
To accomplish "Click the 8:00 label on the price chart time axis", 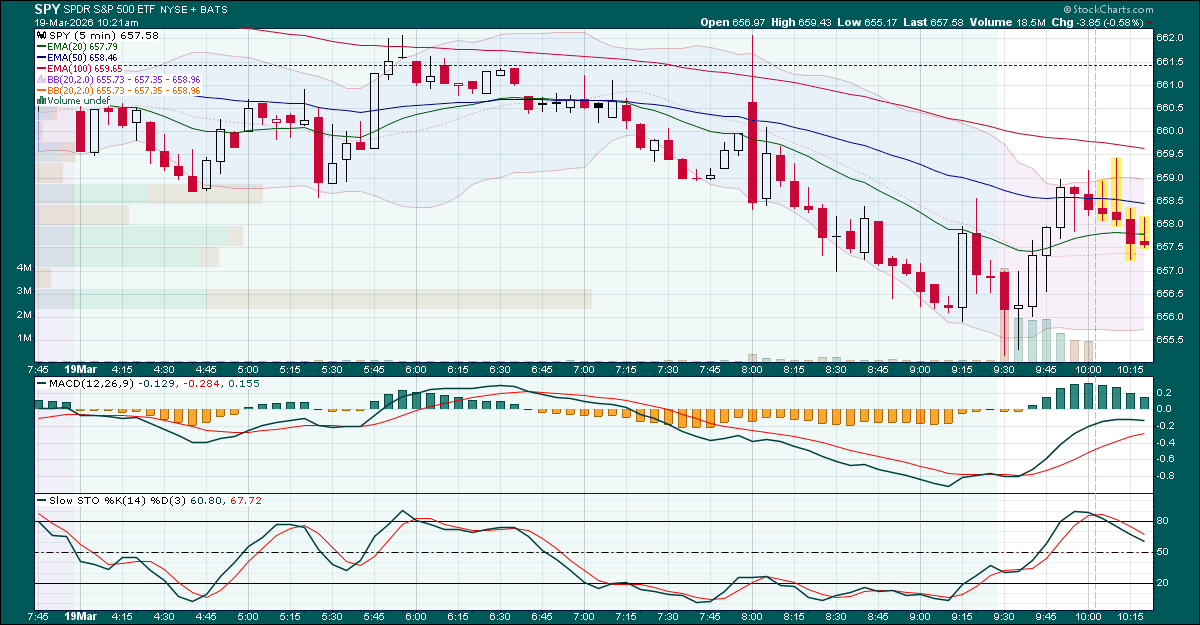I will click(751, 368).
